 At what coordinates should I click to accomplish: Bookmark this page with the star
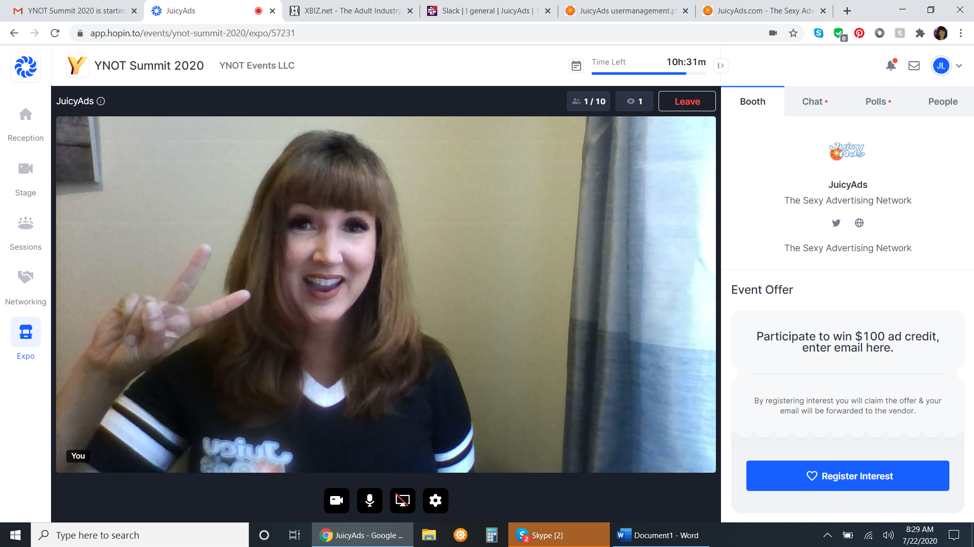coord(793,33)
